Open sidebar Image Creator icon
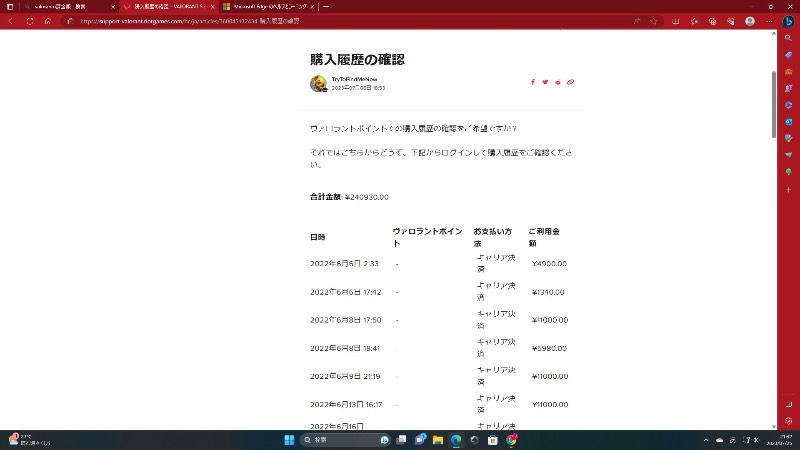Image resolution: width=800 pixels, height=450 pixels. point(788,138)
